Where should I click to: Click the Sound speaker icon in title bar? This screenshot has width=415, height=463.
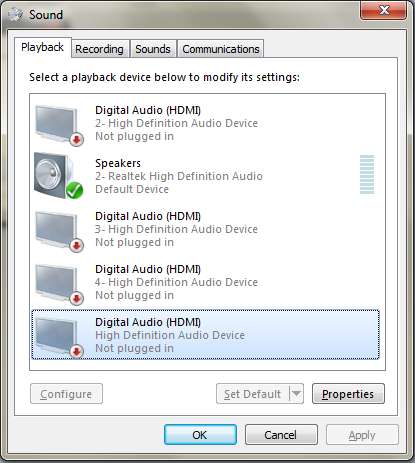pyautogui.click(x=15, y=14)
